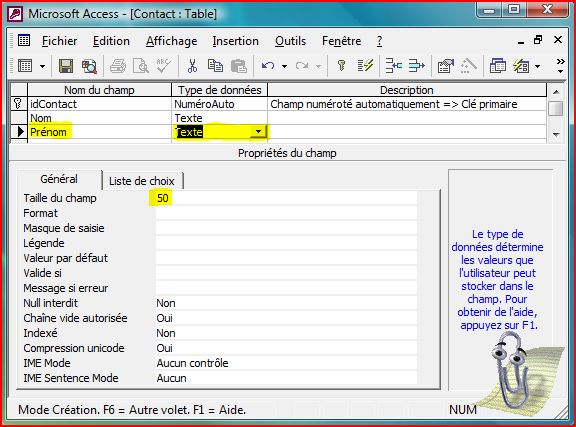Click the Build (wand) toolbar icon
This screenshot has width=576, height=427.
[468, 67]
